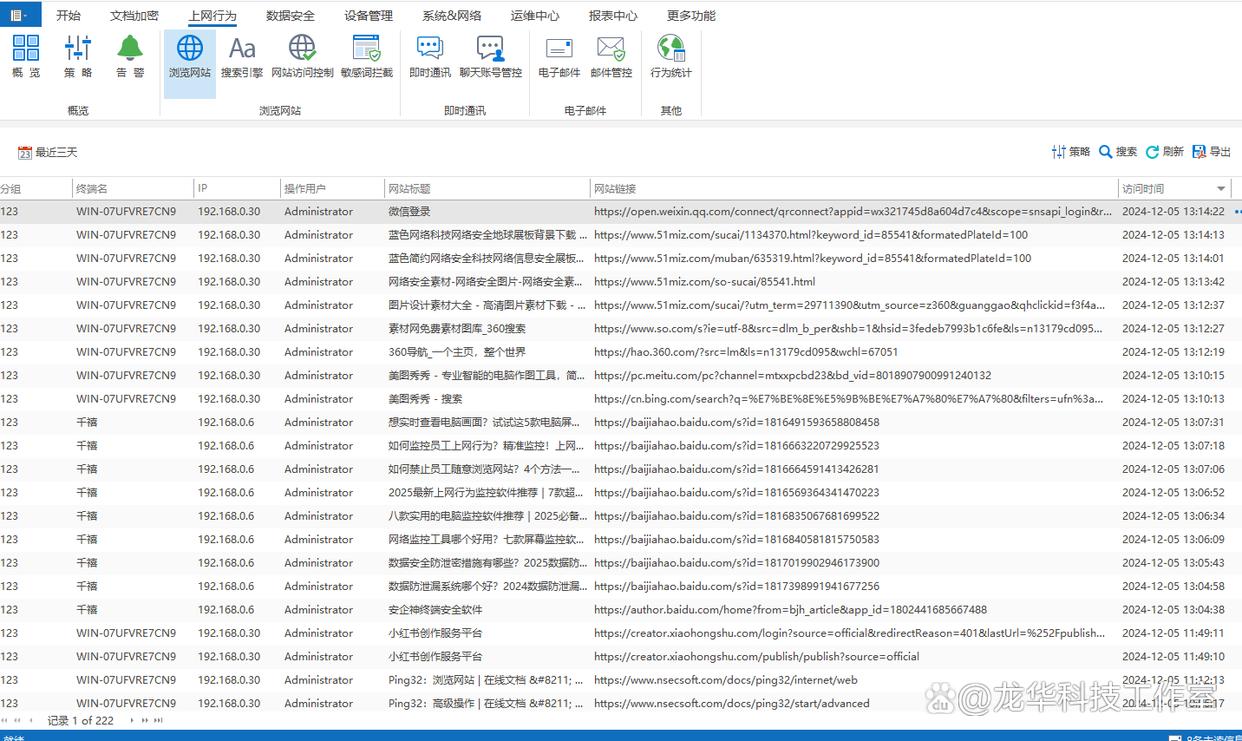
Task: Click the 导出 export button
Action: click(1212, 152)
